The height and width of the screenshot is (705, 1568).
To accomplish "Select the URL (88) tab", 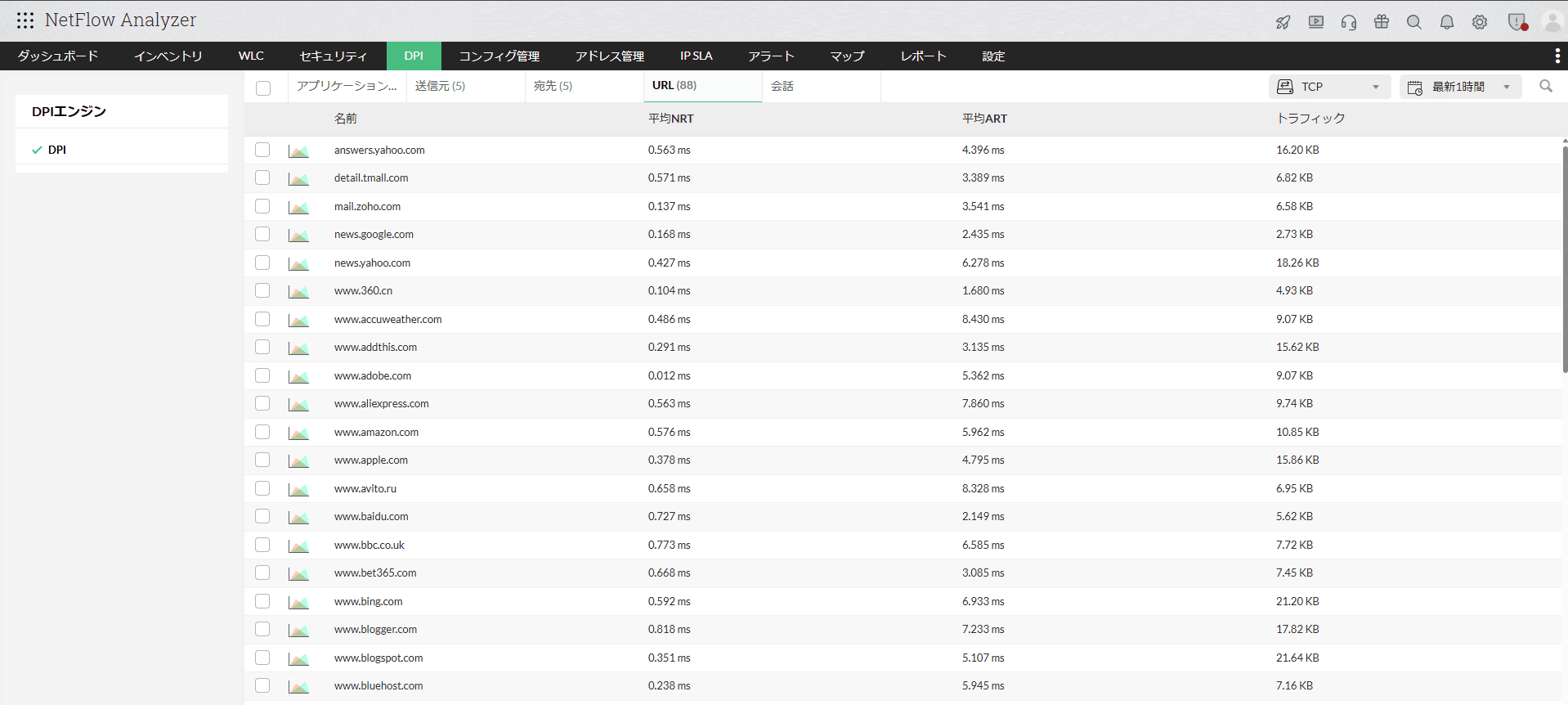I will click(x=703, y=86).
